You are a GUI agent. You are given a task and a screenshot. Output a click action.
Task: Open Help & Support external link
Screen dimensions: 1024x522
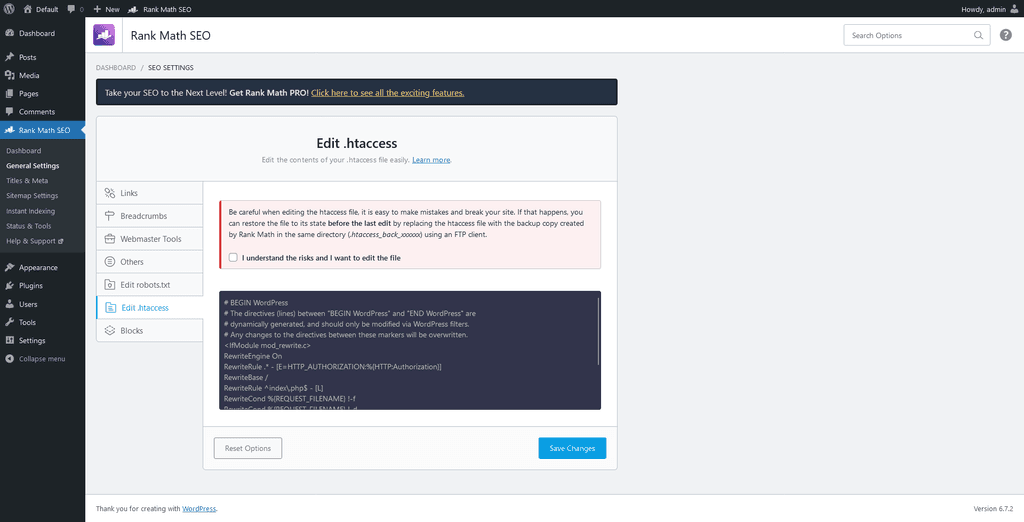pyautogui.click(x=35, y=241)
